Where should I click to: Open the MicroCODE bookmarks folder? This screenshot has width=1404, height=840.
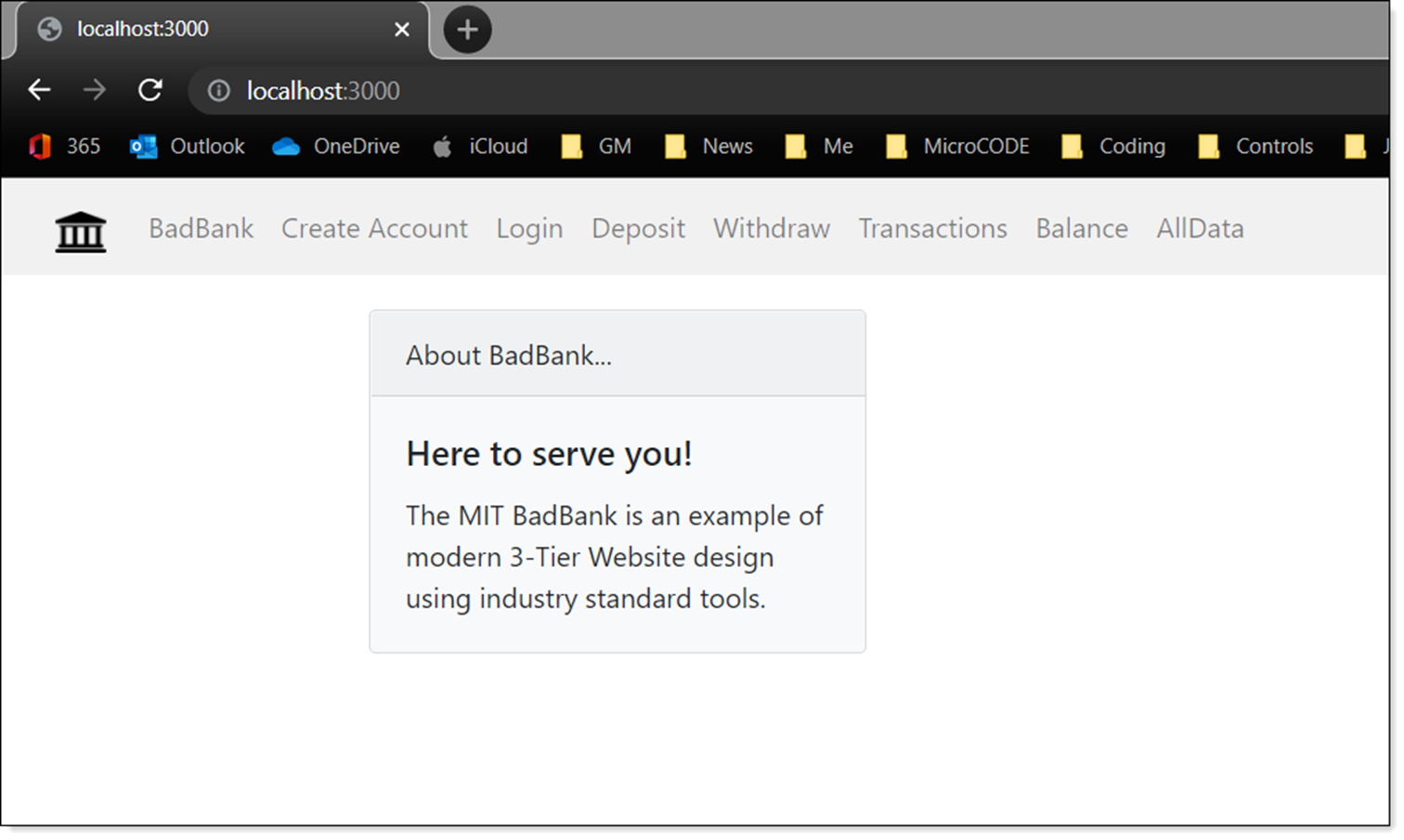957,147
